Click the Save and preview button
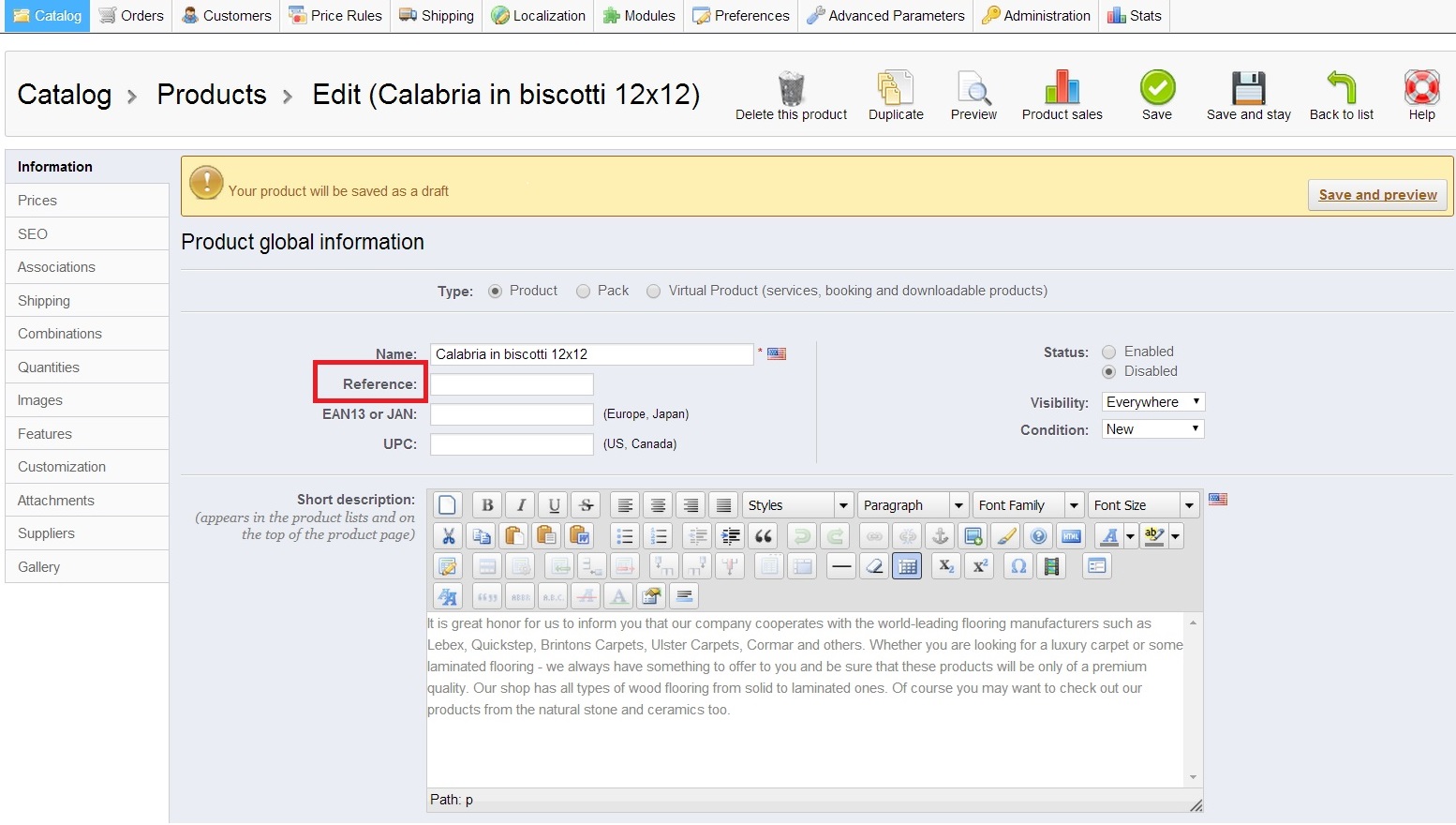Image resolution: width=1456 pixels, height=825 pixels. point(1377,195)
